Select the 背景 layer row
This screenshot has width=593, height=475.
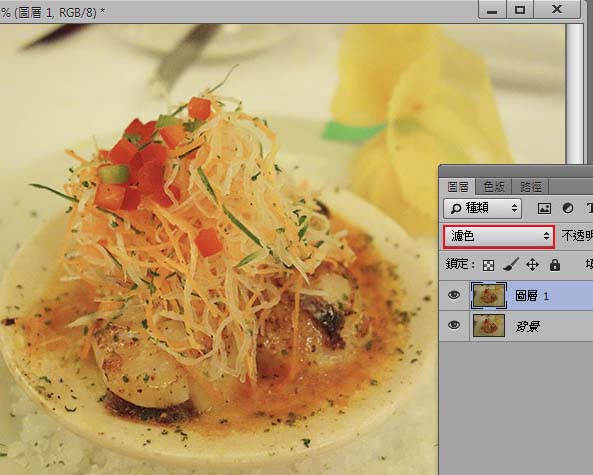(516, 326)
